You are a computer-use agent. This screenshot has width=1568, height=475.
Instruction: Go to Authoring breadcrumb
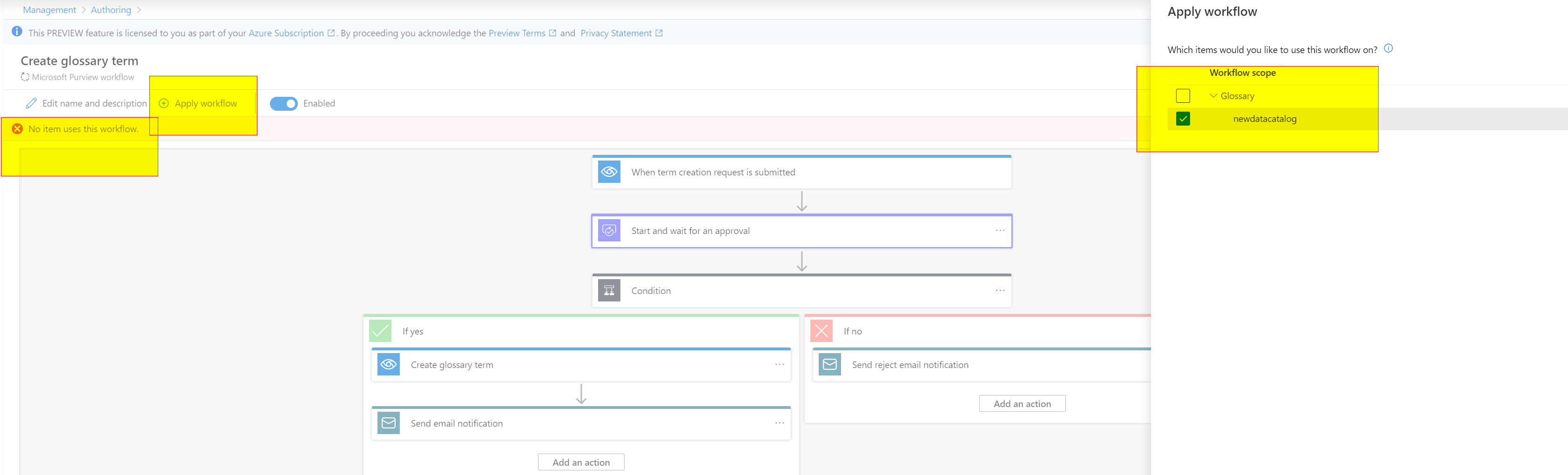tap(111, 10)
